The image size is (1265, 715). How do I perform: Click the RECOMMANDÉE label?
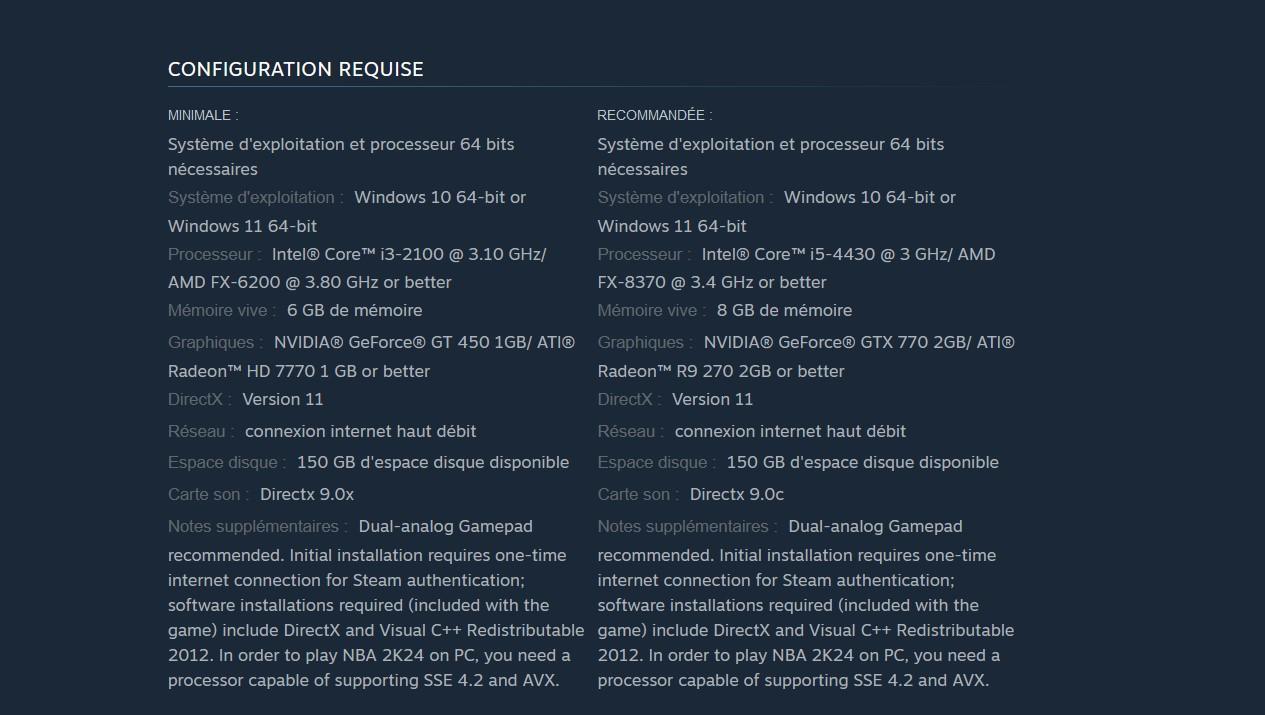654,115
